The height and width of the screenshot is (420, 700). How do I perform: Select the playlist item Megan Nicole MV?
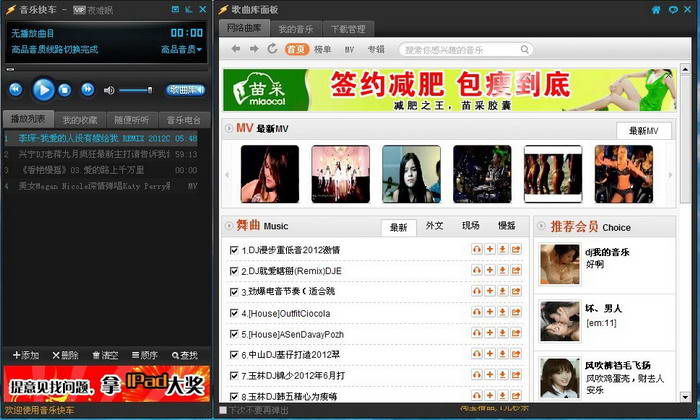coord(101,186)
